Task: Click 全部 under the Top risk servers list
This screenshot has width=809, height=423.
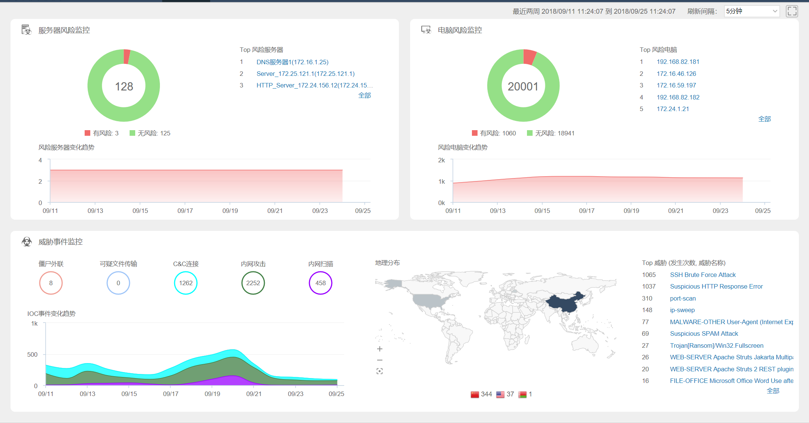Action: coord(364,96)
